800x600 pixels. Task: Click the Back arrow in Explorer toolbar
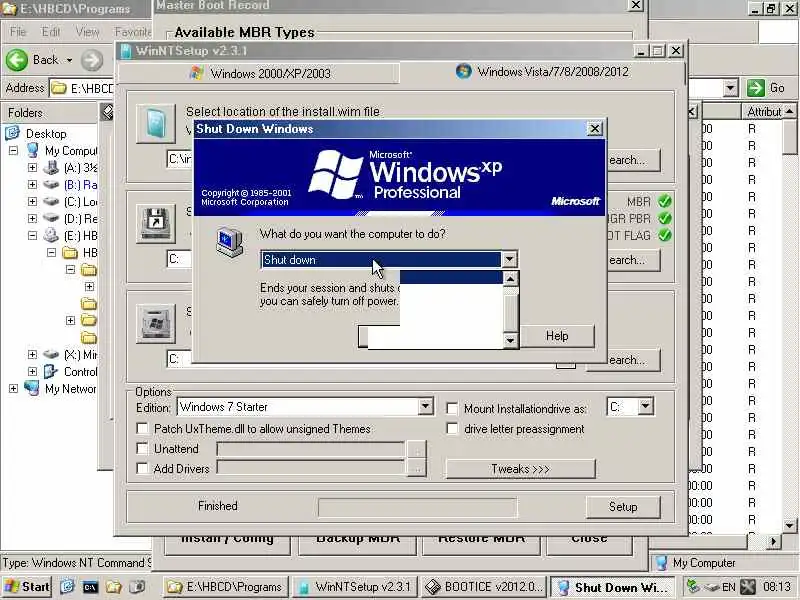[17, 60]
